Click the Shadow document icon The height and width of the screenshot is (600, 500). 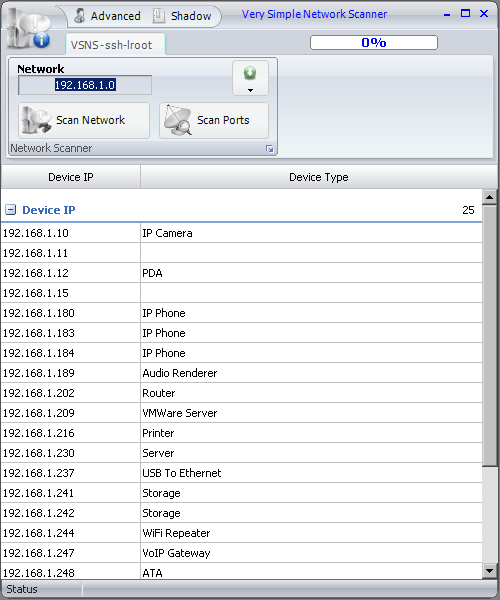(x=158, y=16)
